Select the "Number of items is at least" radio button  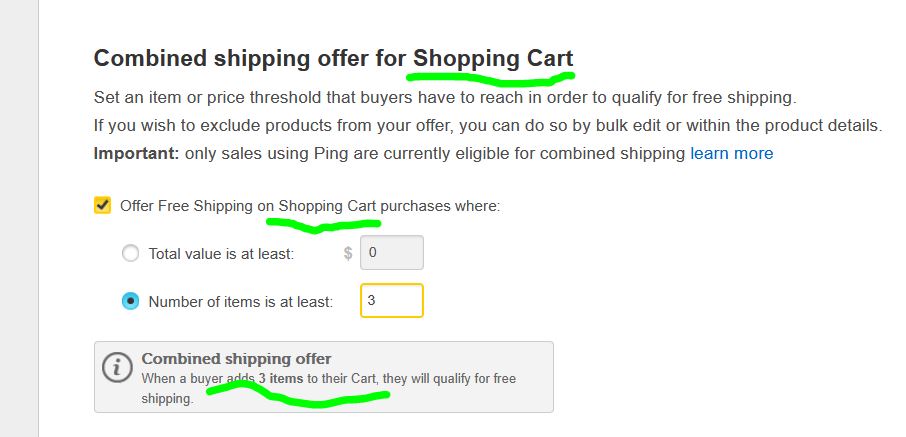pyautogui.click(x=130, y=301)
